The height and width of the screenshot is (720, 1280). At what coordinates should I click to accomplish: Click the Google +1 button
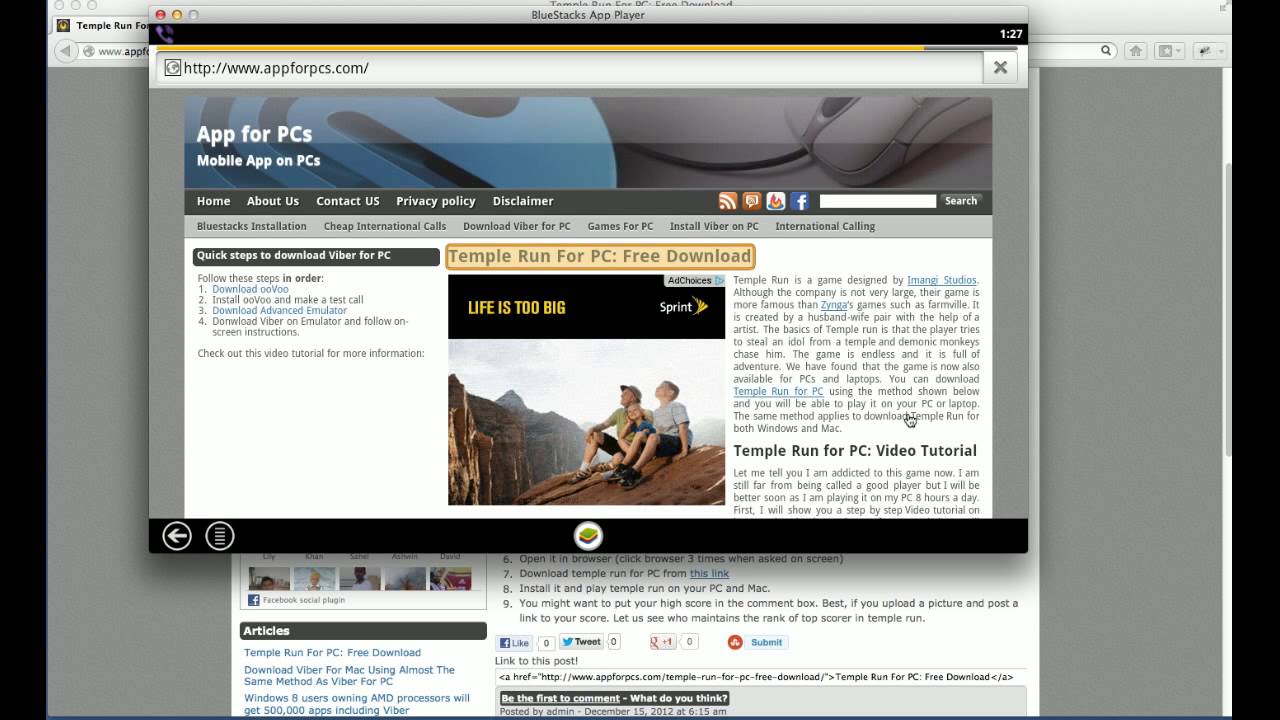coord(663,642)
